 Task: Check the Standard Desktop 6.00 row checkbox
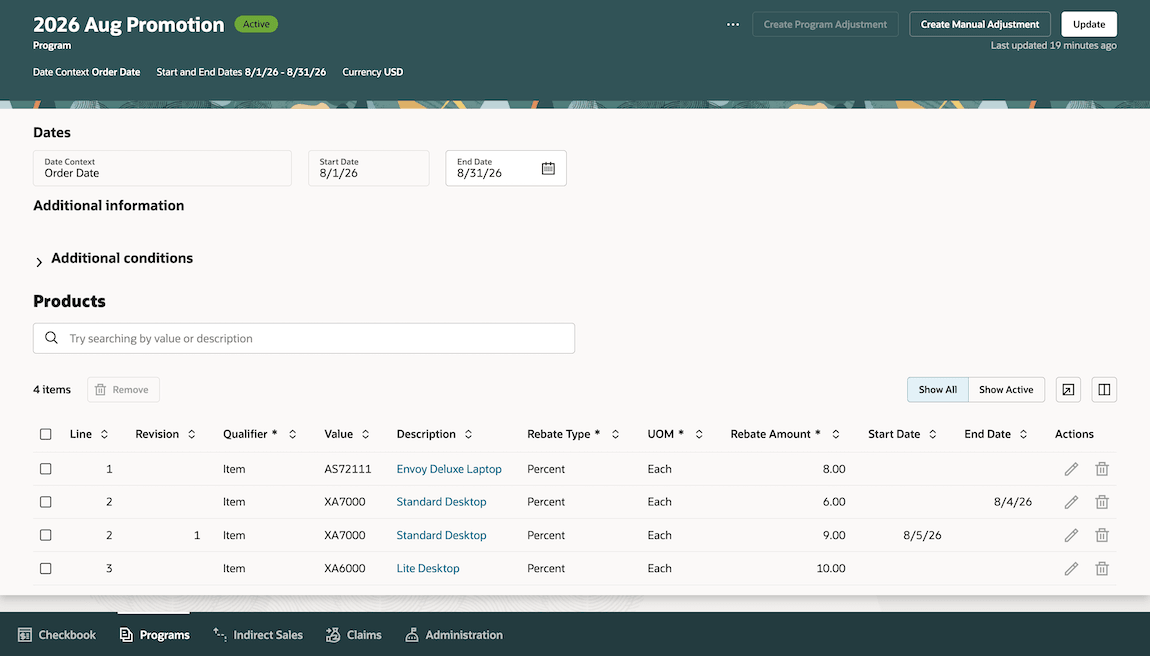(x=45, y=502)
